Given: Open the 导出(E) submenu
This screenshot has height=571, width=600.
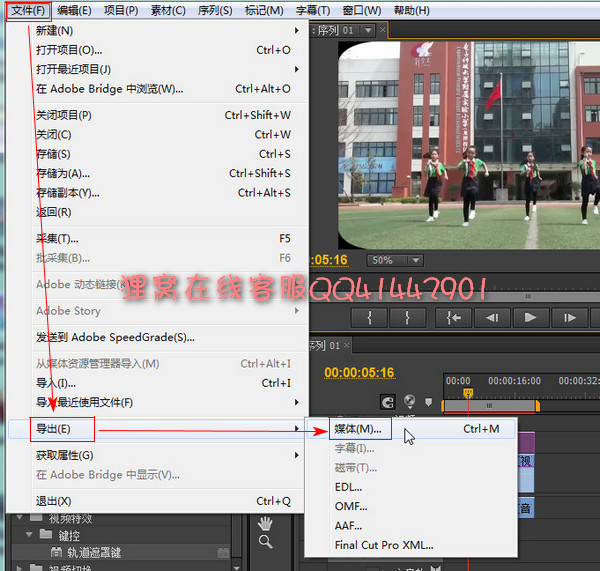Looking at the screenshot, I should point(155,429).
